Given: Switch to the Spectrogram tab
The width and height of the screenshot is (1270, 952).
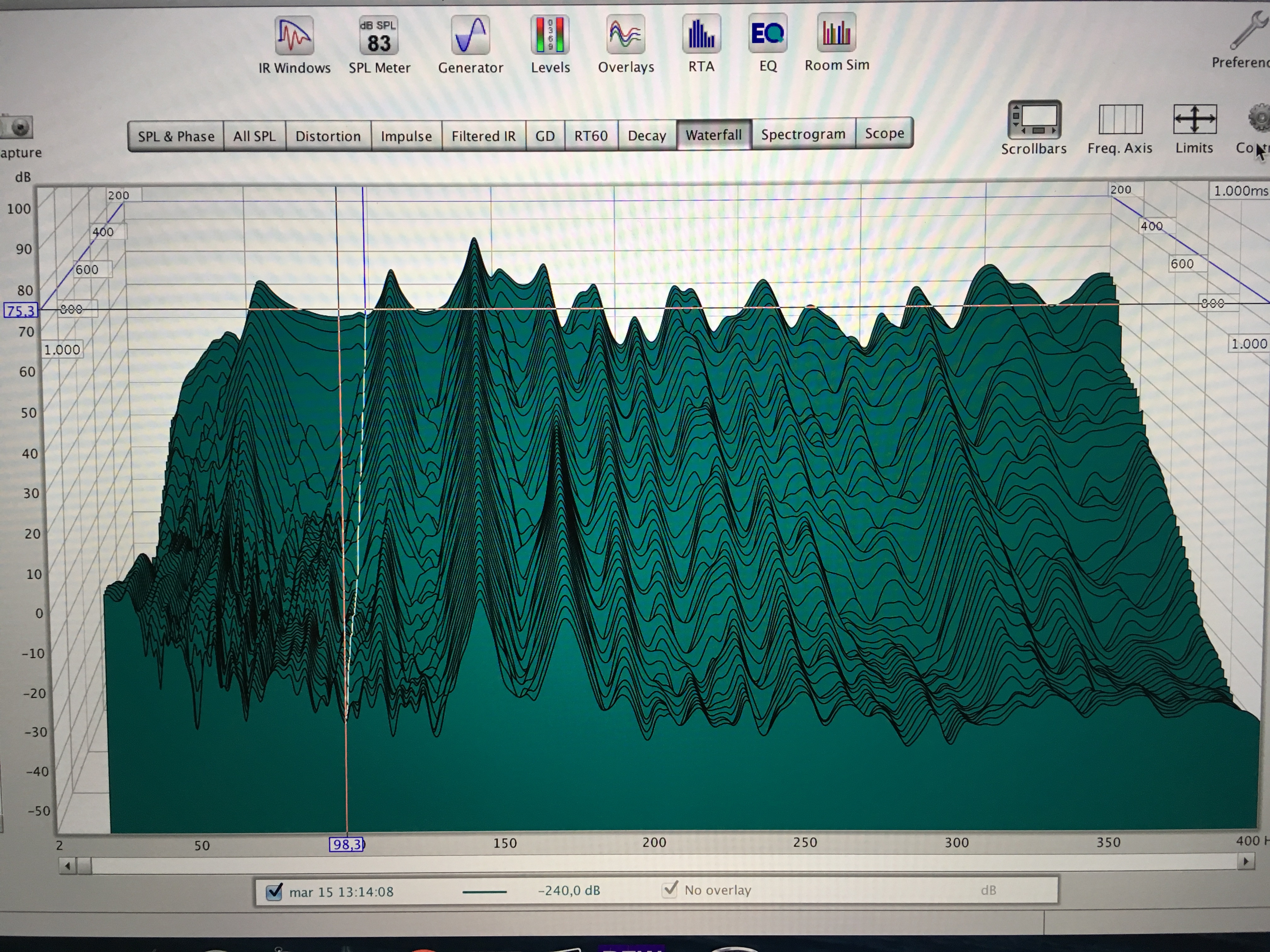Looking at the screenshot, I should 803,134.
